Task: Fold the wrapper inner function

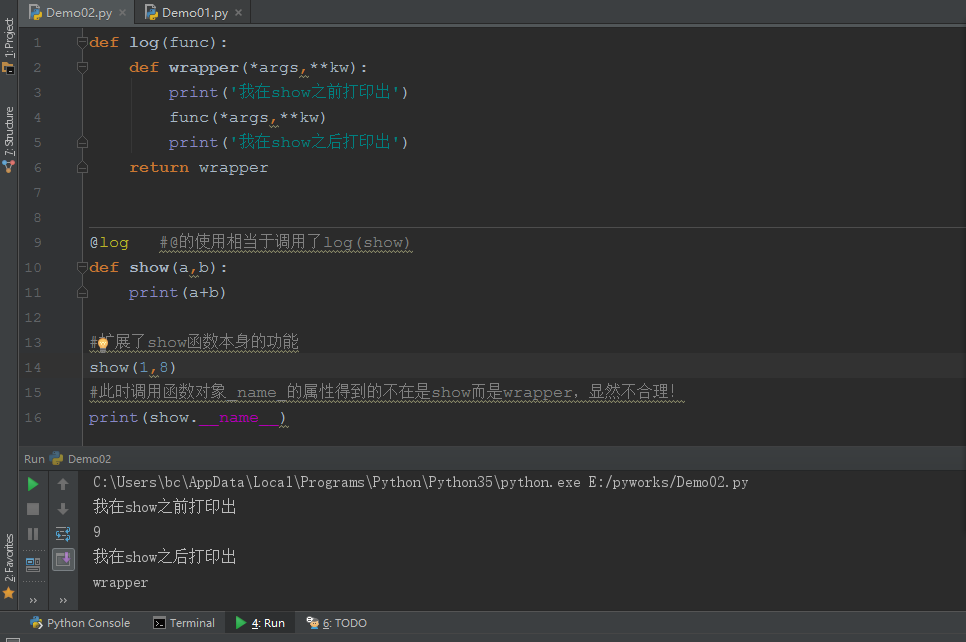Action: coord(83,66)
